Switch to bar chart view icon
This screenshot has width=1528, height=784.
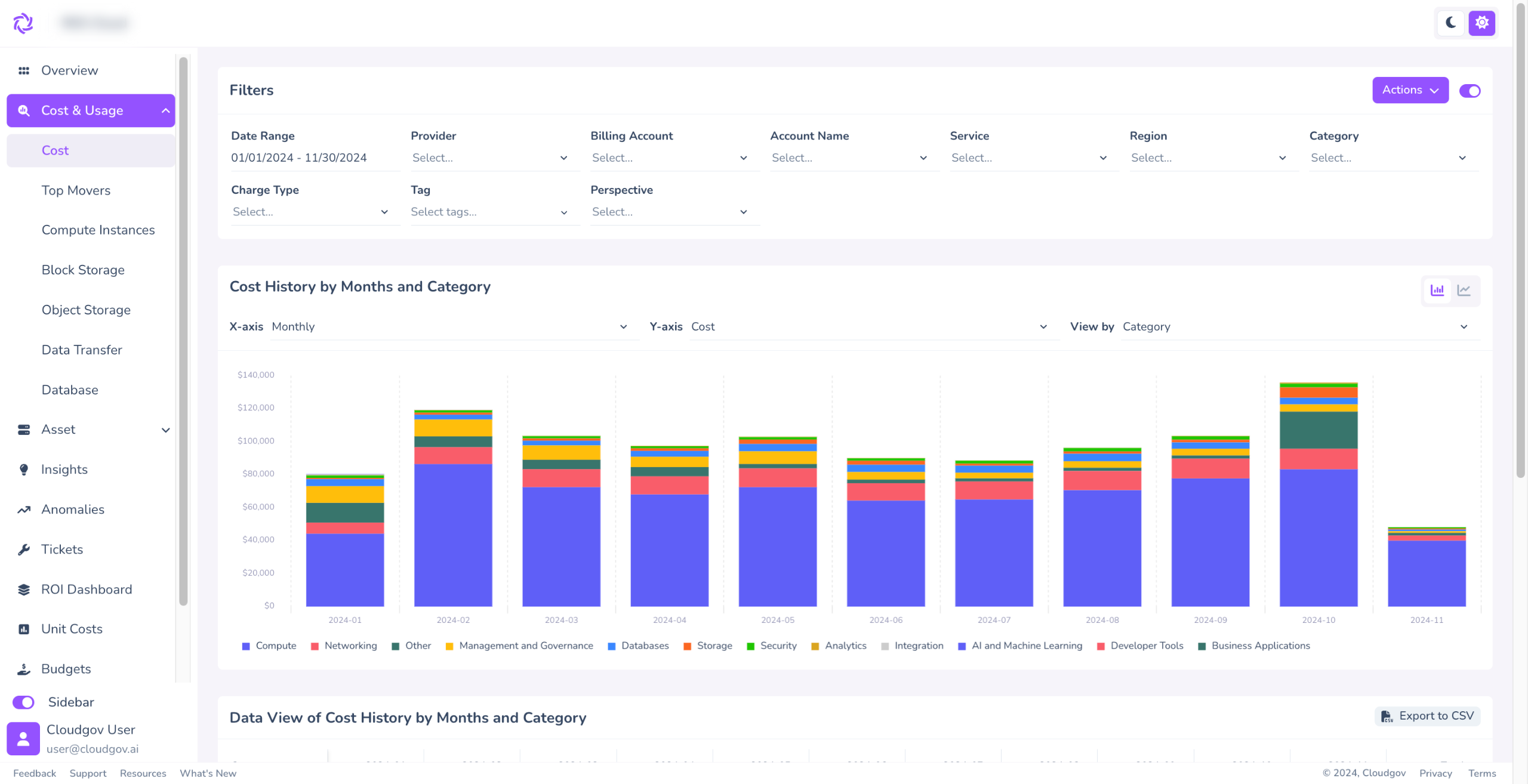(1437, 291)
